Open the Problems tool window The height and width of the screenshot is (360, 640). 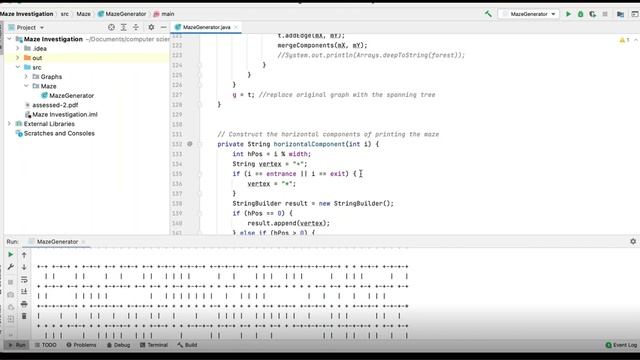[81, 345]
